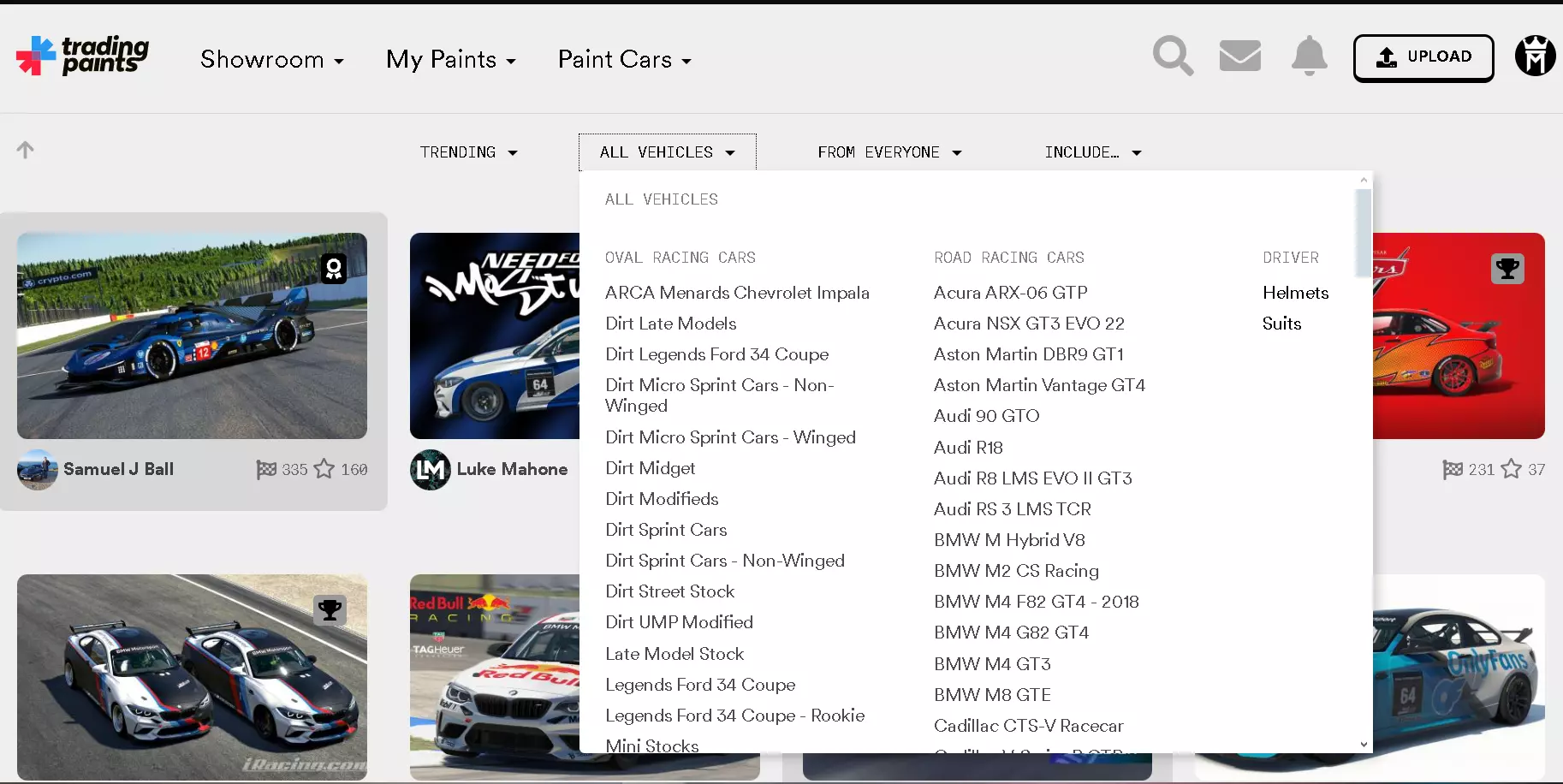Choose Dirt Micro Sprint Cars - Non-Winged
This screenshot has height=784, width=1563.
720,395
